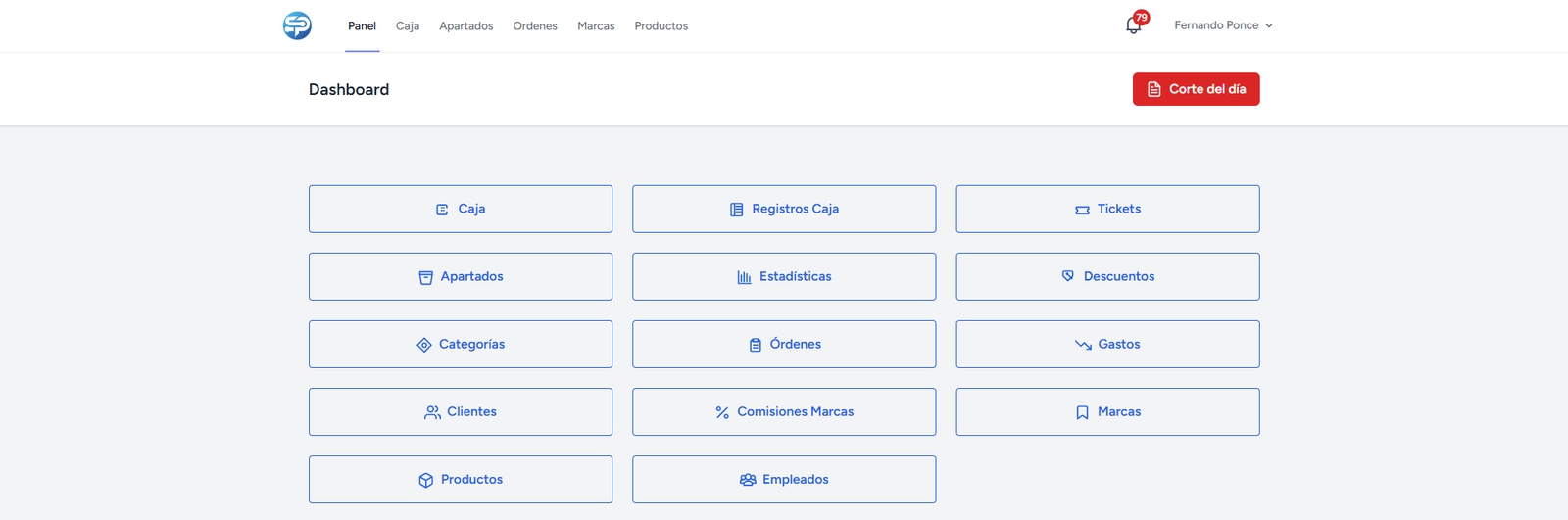Image resolution: width=1568 pixels, height=520 pixels.
Task: Click the Gastos trending-down icon
Action: coord(1083,345)
